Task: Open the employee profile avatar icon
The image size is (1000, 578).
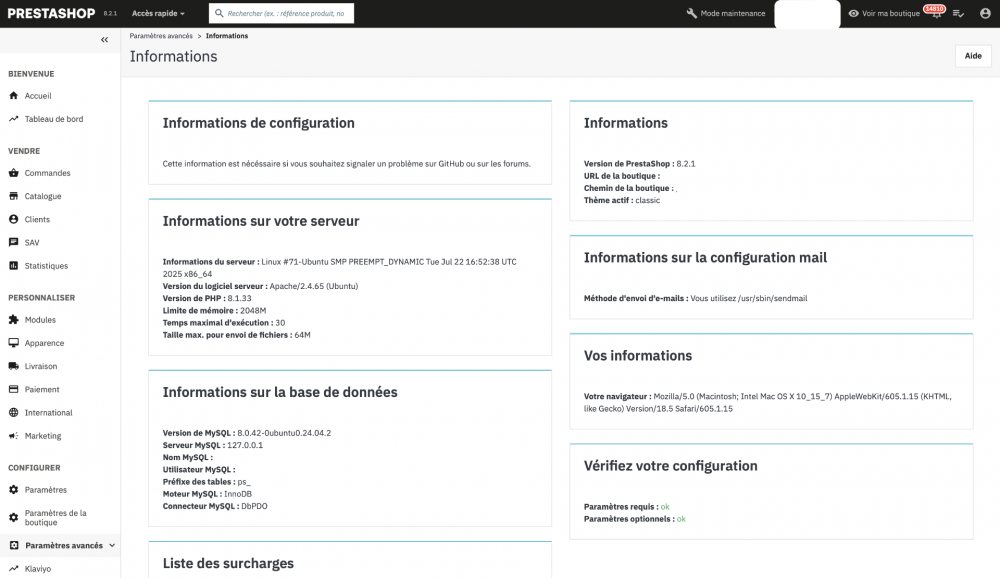Action: click(x=985, y=13)
